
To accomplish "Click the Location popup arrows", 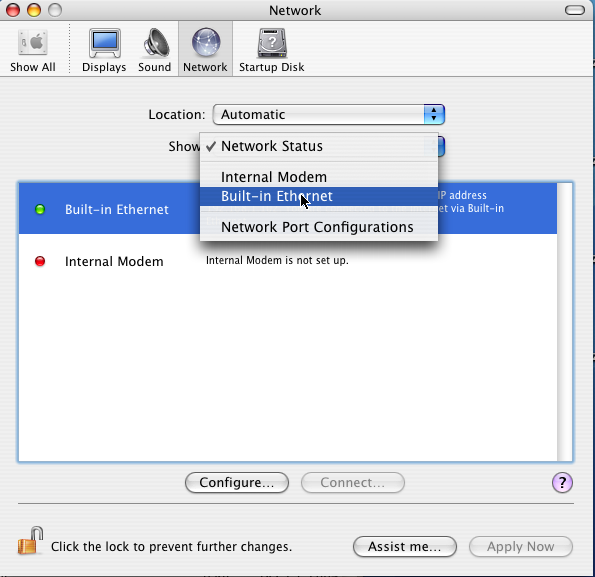I will (x=434, y=115).
